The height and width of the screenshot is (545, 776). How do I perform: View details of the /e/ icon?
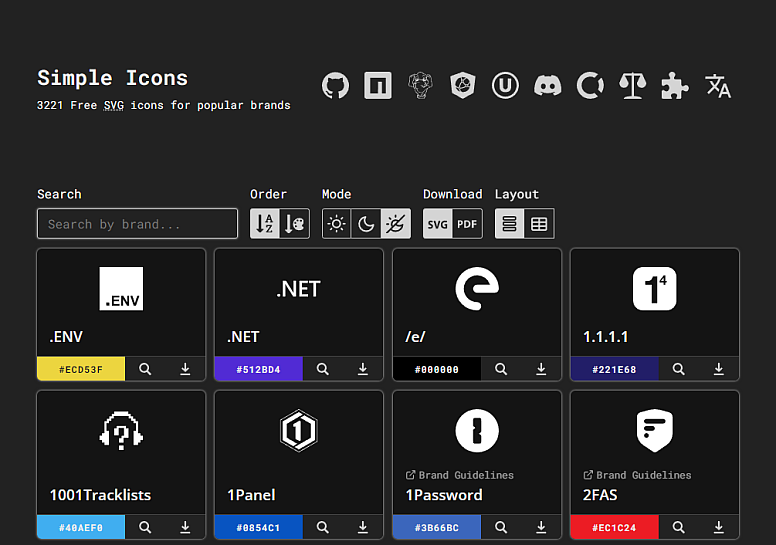pyautogui.click(x=501, y=369)
